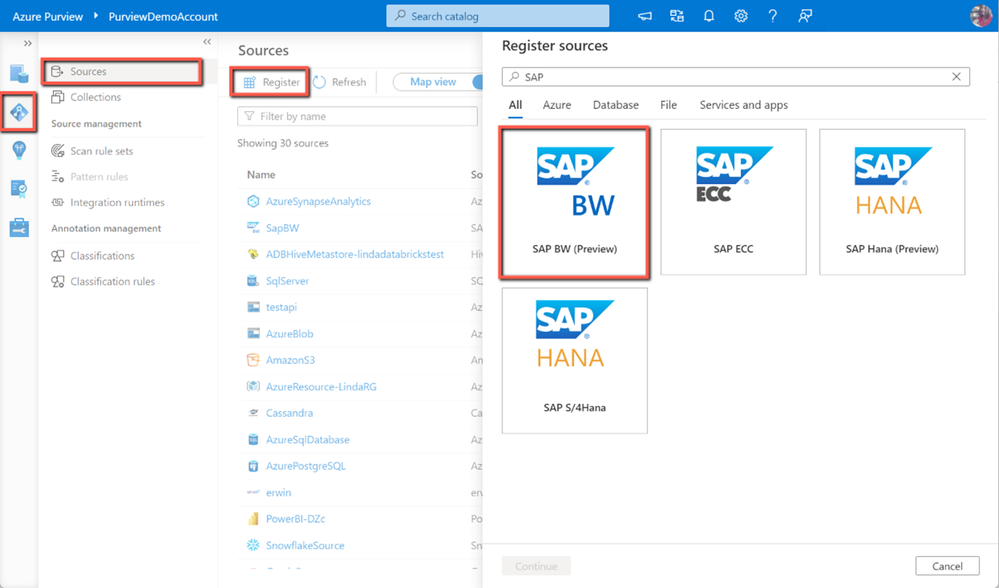Open the help question mark
Screen dimensions: 999x588
772,16
